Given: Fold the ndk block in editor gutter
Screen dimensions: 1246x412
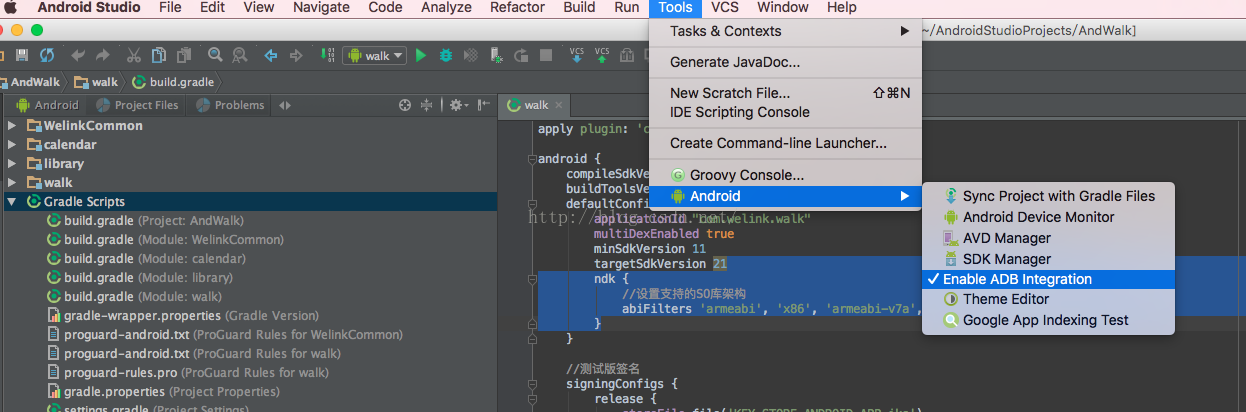Looking at the screenshot, I should [x=531, y=278].
